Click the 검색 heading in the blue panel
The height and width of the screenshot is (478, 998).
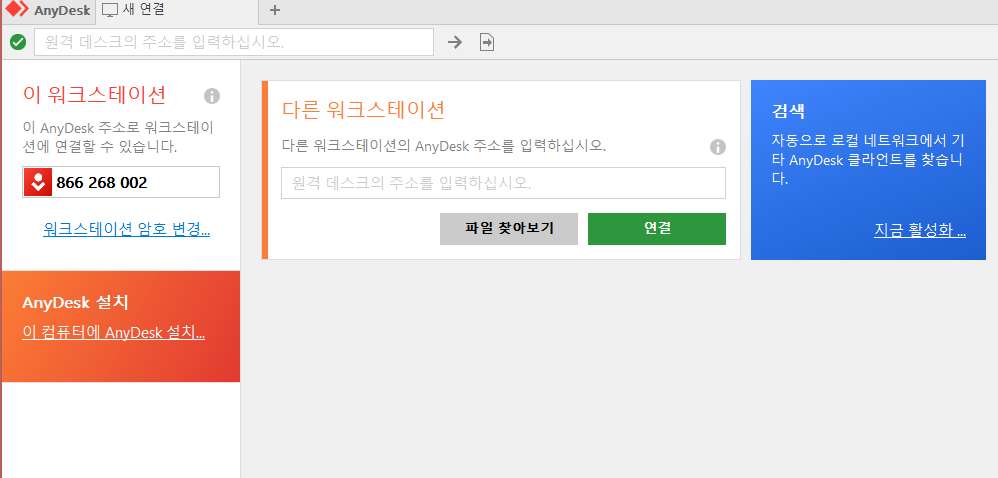[789, 111]
